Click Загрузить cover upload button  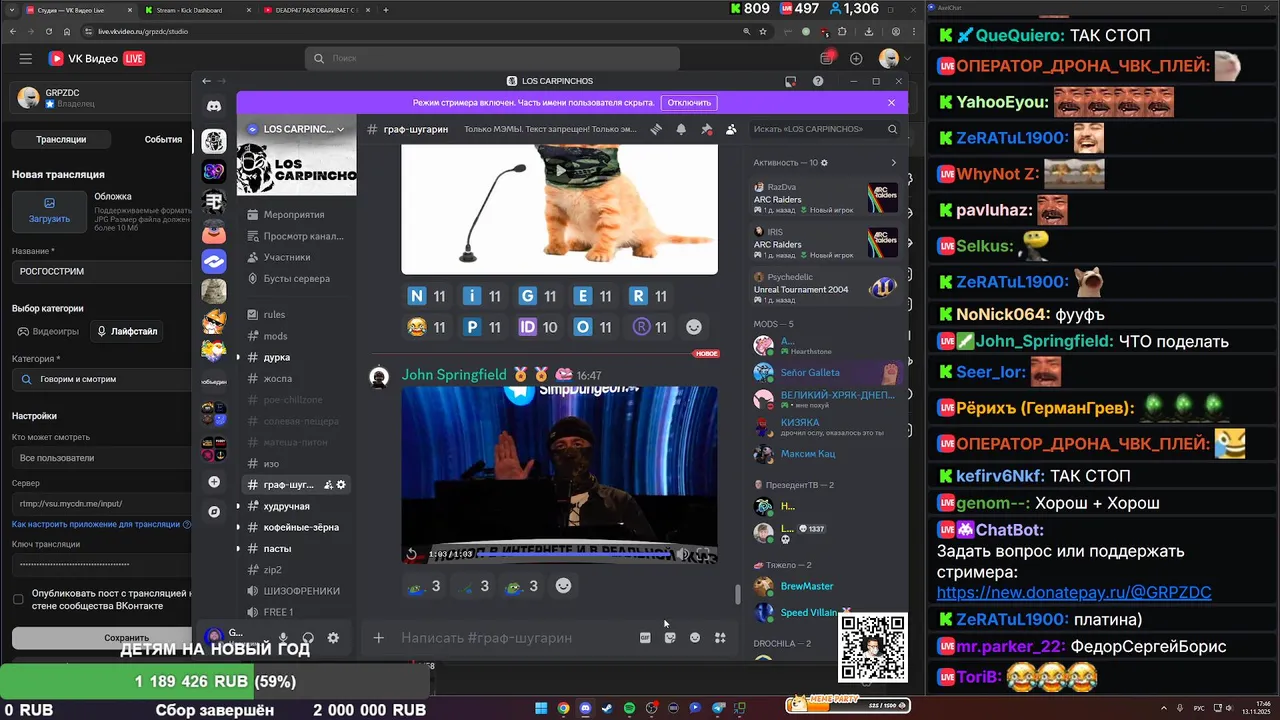point(49,210)
